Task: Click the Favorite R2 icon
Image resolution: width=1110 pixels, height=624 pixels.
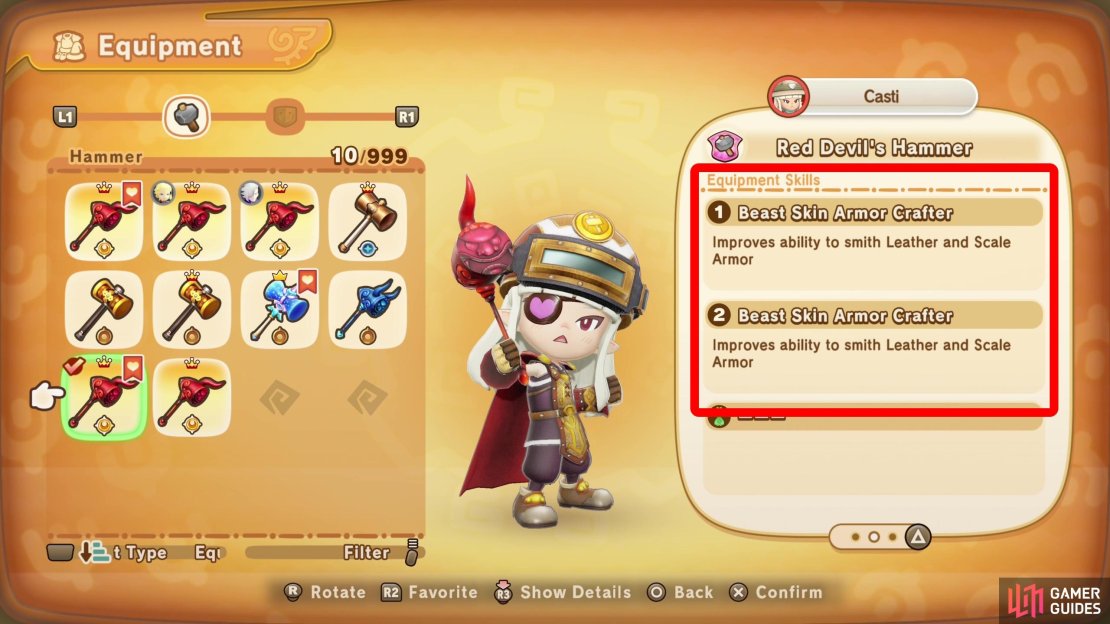Action: (391, 592)
